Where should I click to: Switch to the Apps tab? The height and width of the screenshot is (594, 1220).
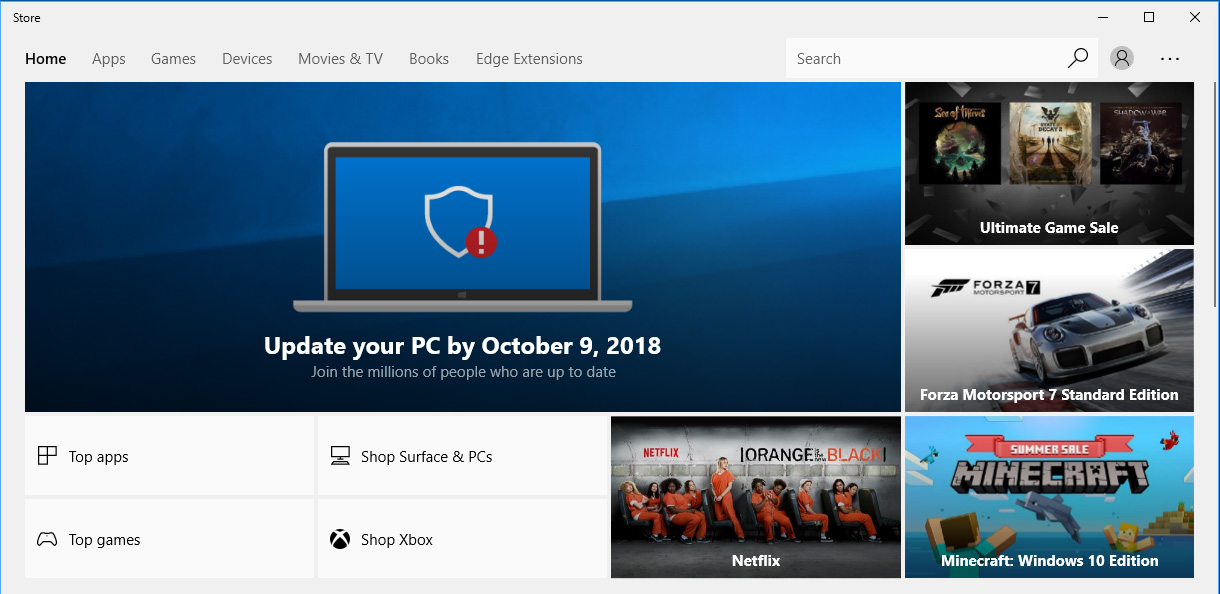pyautogui.click(x=109, y=59)
